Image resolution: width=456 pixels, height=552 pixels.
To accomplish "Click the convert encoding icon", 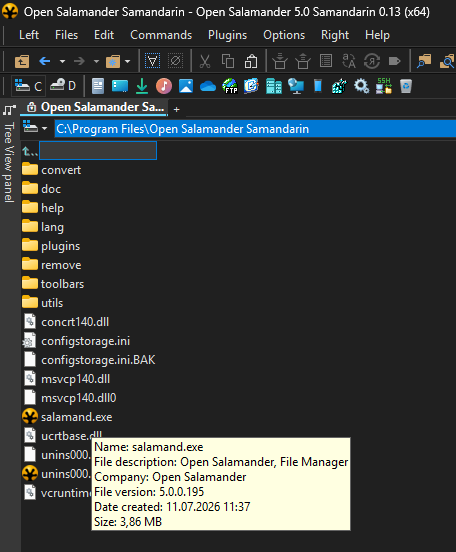I will pos(372,61).
